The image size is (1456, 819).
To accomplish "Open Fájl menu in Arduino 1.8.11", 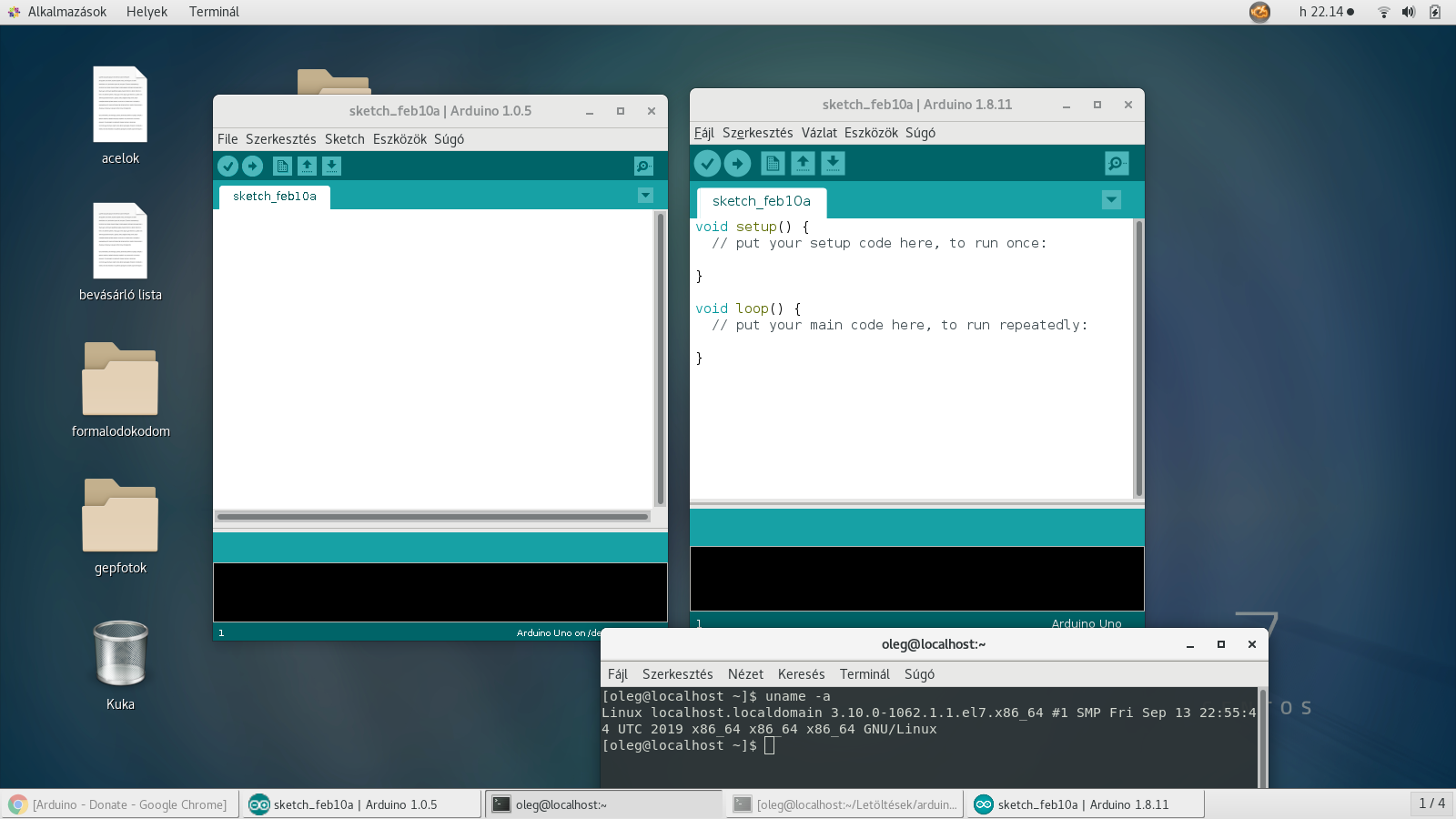I will (704, 133).
